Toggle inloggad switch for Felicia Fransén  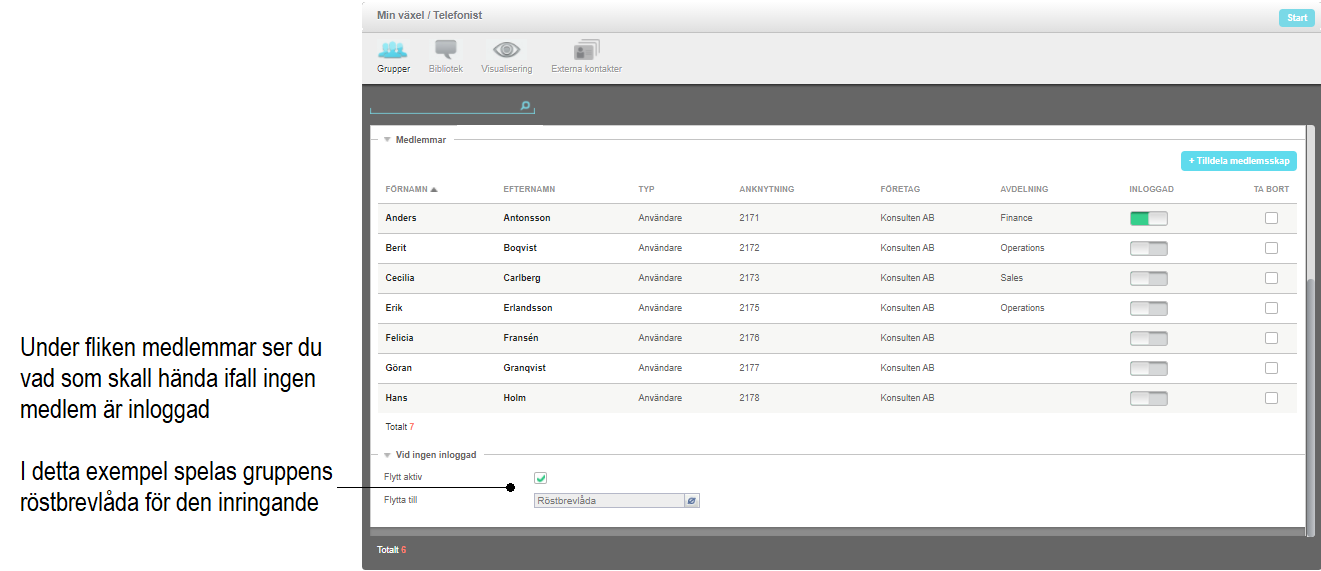1149,338
